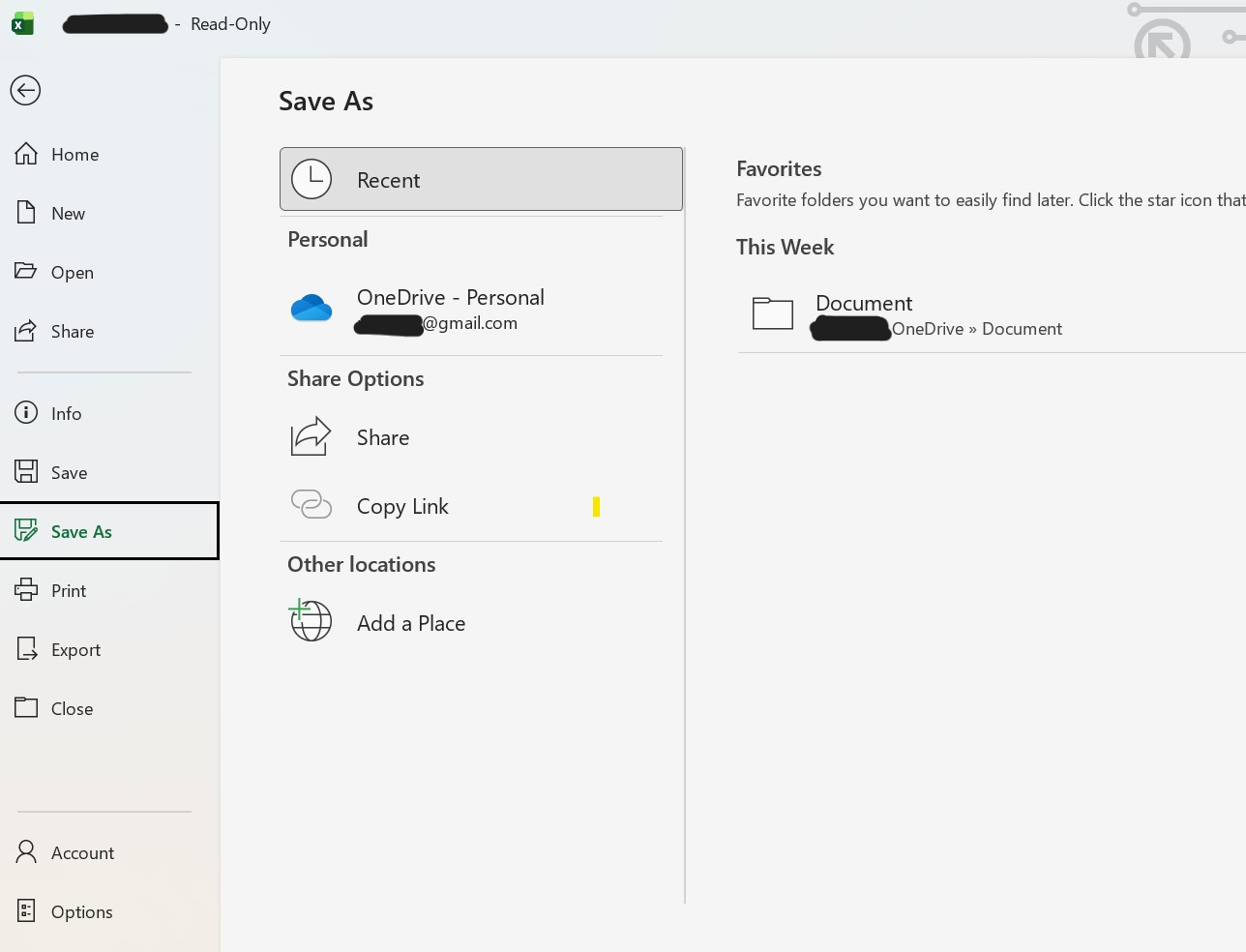This screenshot has height=952, width=1246.
Task: Select New in the sidebar
Action: (x=109, y=213)
